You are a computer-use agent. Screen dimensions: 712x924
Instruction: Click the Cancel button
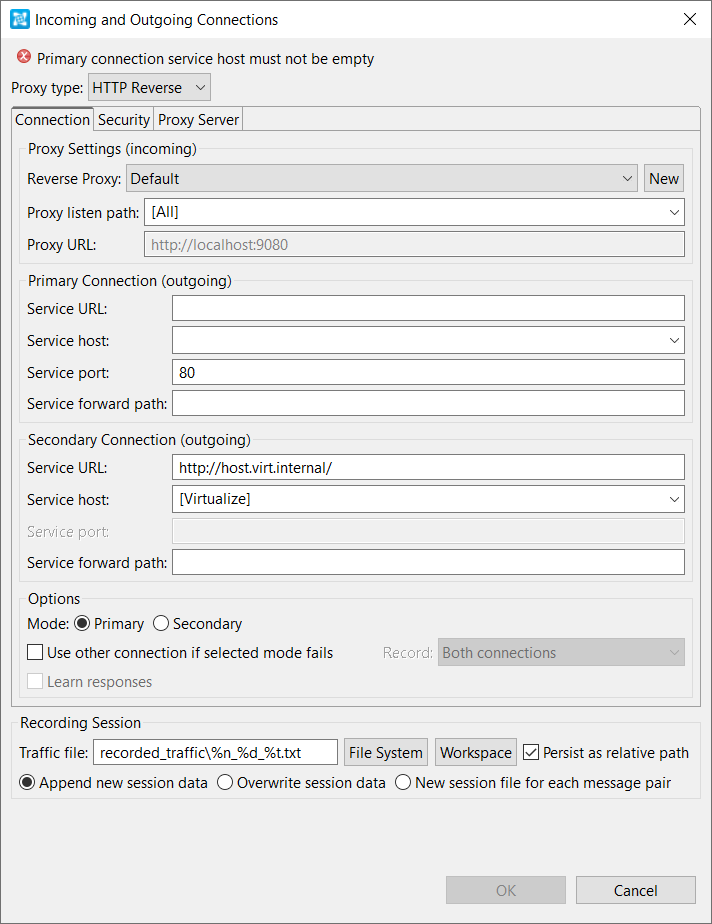pos(635,890)
